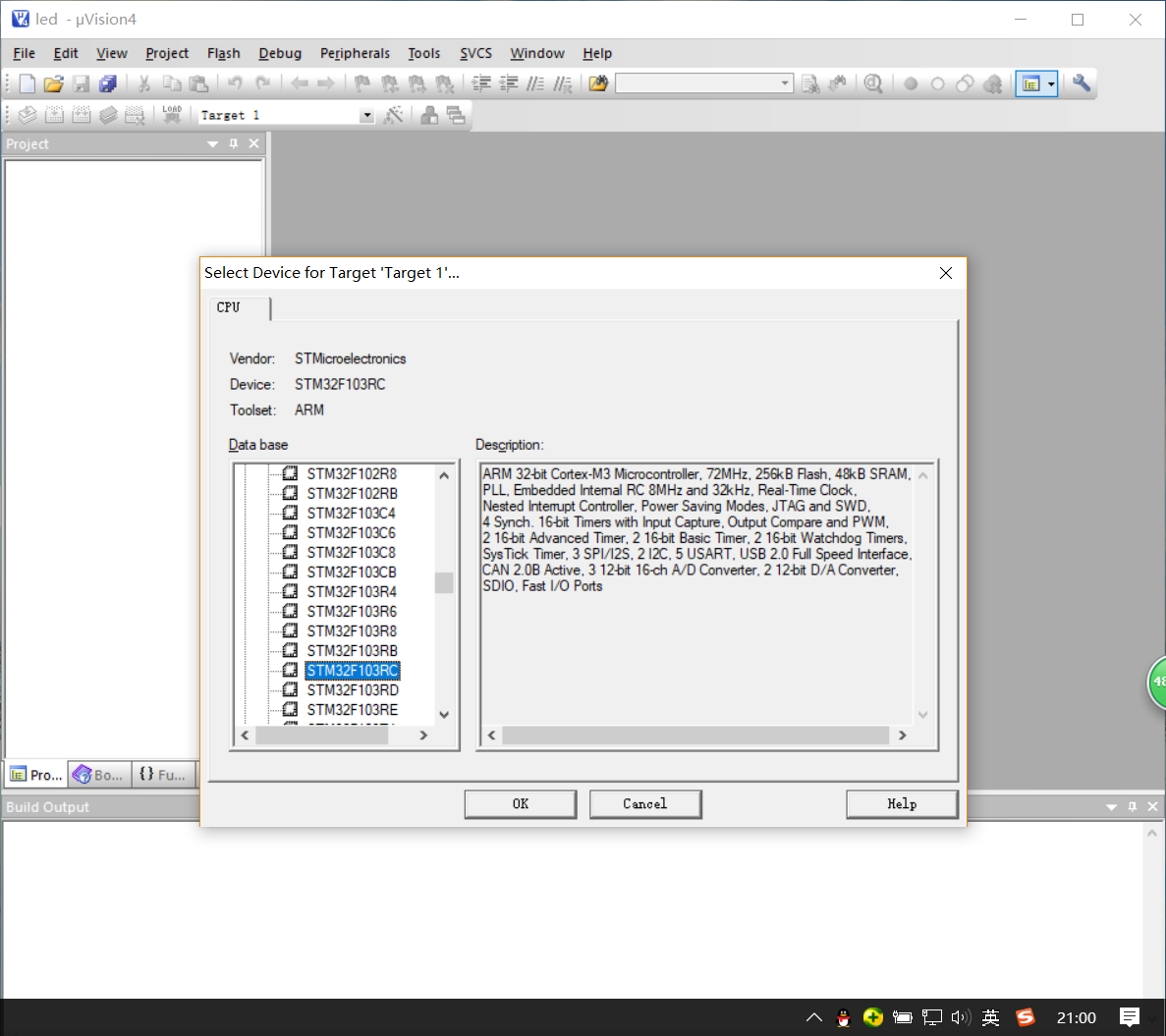
Task: Switch to the Books tab
Action: click(x=99, y=775)
